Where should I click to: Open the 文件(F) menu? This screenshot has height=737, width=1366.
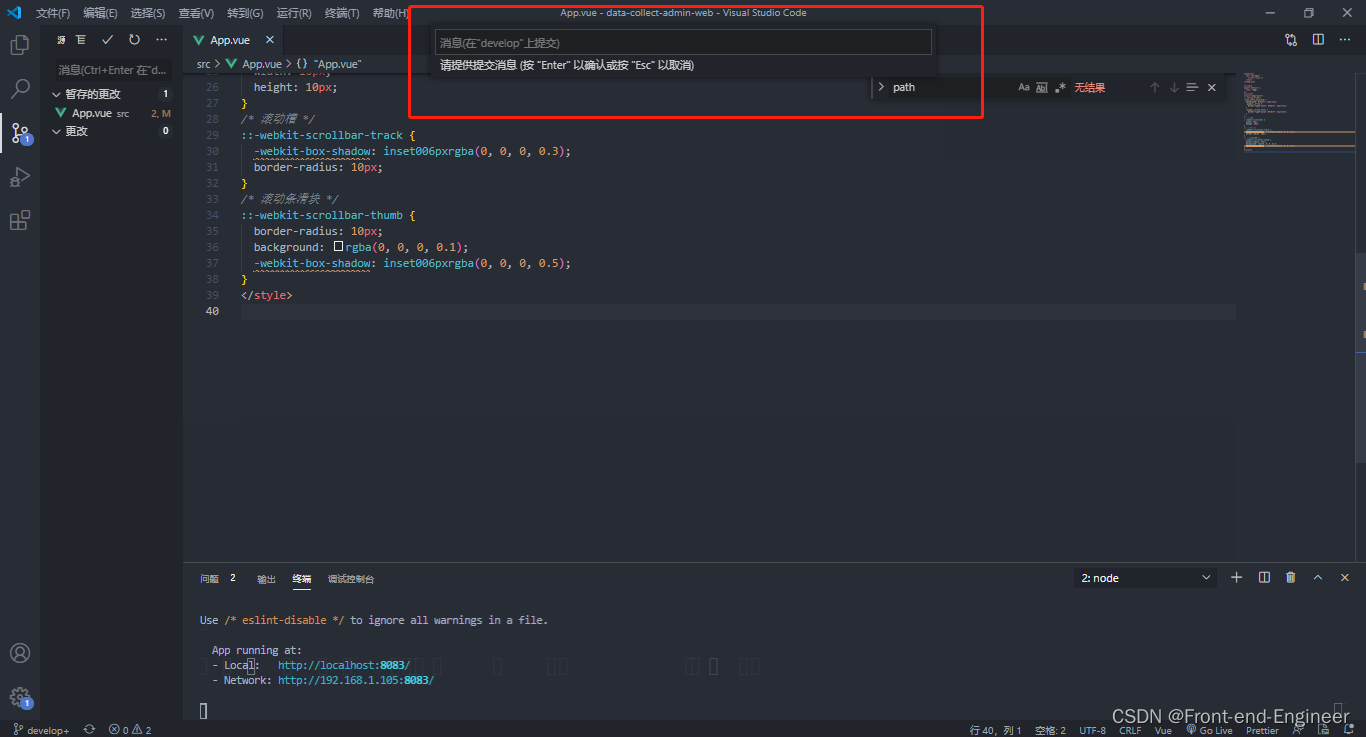53,13
